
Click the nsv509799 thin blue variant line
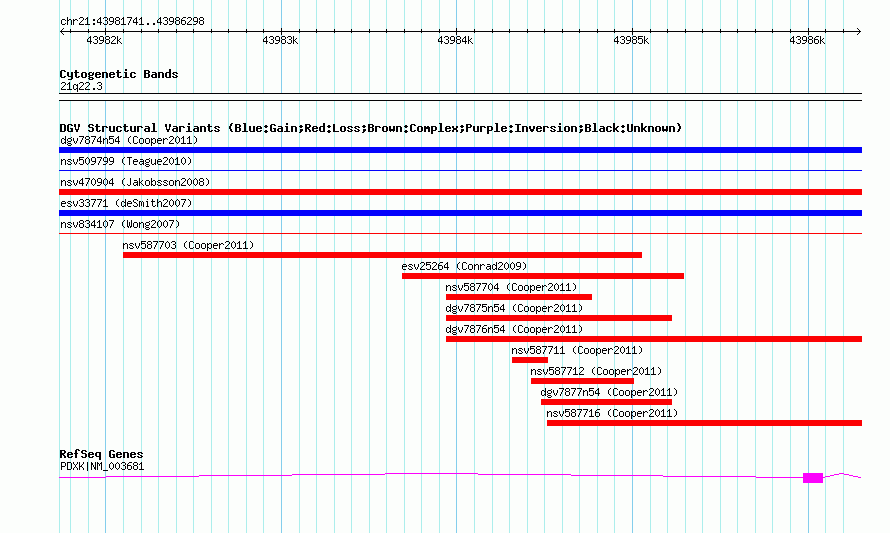460,170
